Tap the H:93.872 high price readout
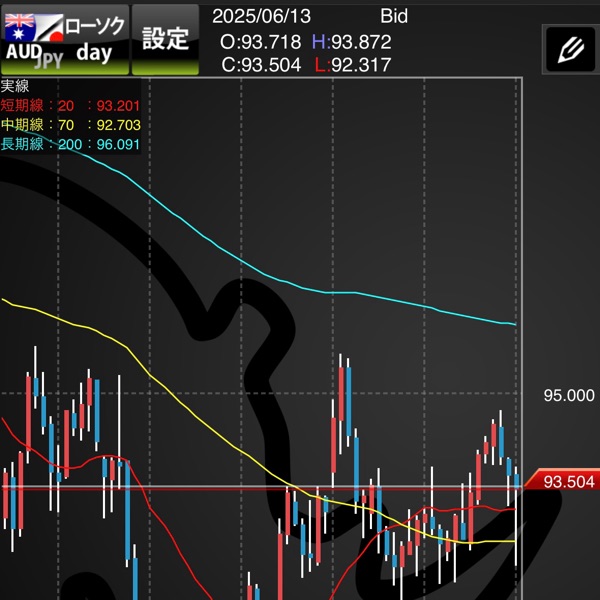The height and width of the screenshot is (600, 600). (352, 42)
